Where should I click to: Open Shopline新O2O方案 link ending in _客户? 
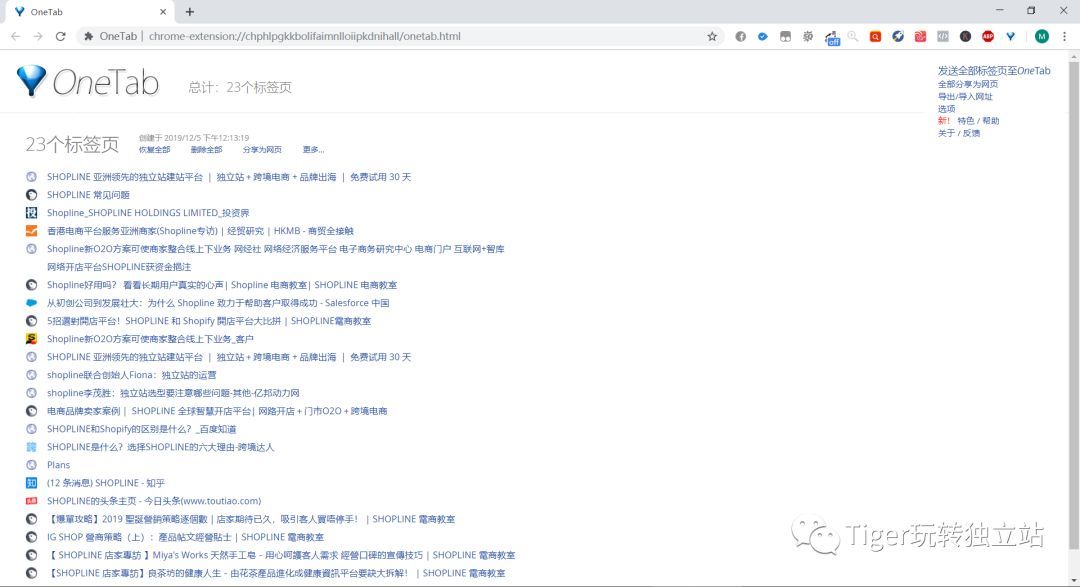pos(150,338)
